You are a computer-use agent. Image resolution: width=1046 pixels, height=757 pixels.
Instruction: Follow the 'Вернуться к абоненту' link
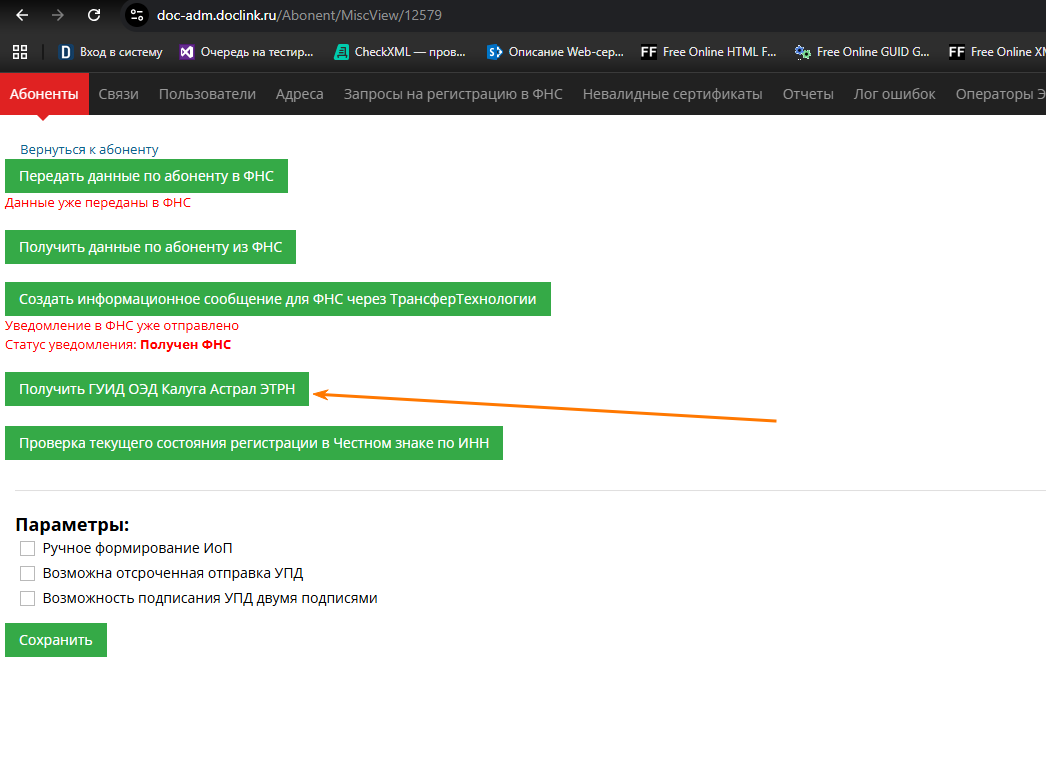coord(89,149)
